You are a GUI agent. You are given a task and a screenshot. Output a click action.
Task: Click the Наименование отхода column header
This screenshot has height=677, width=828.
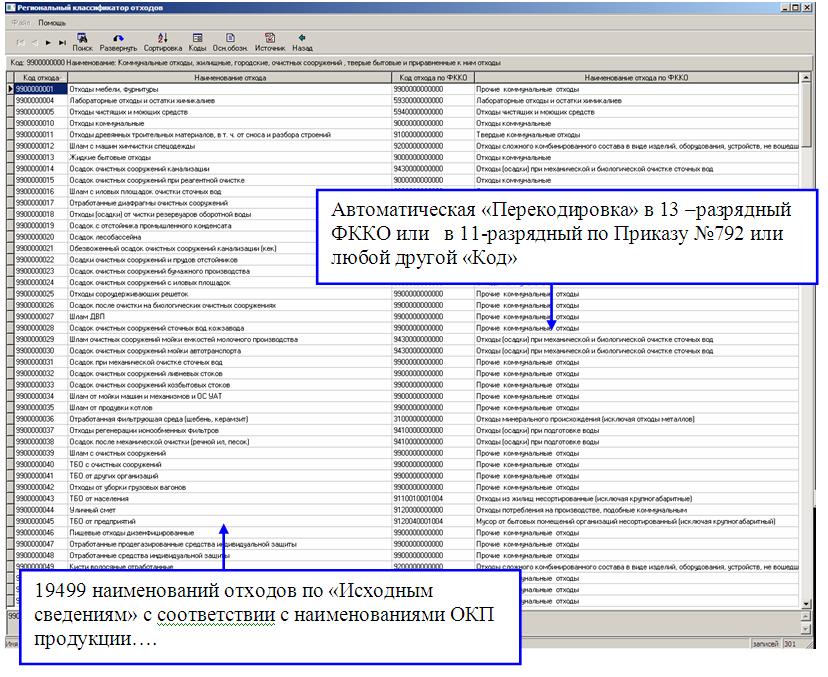(230, 77)
